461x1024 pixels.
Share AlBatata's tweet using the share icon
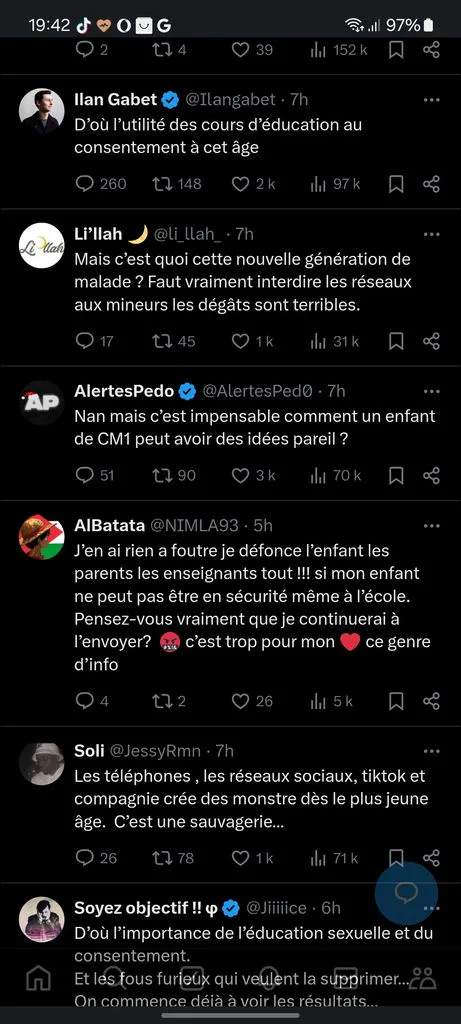(x=432, y=701)
